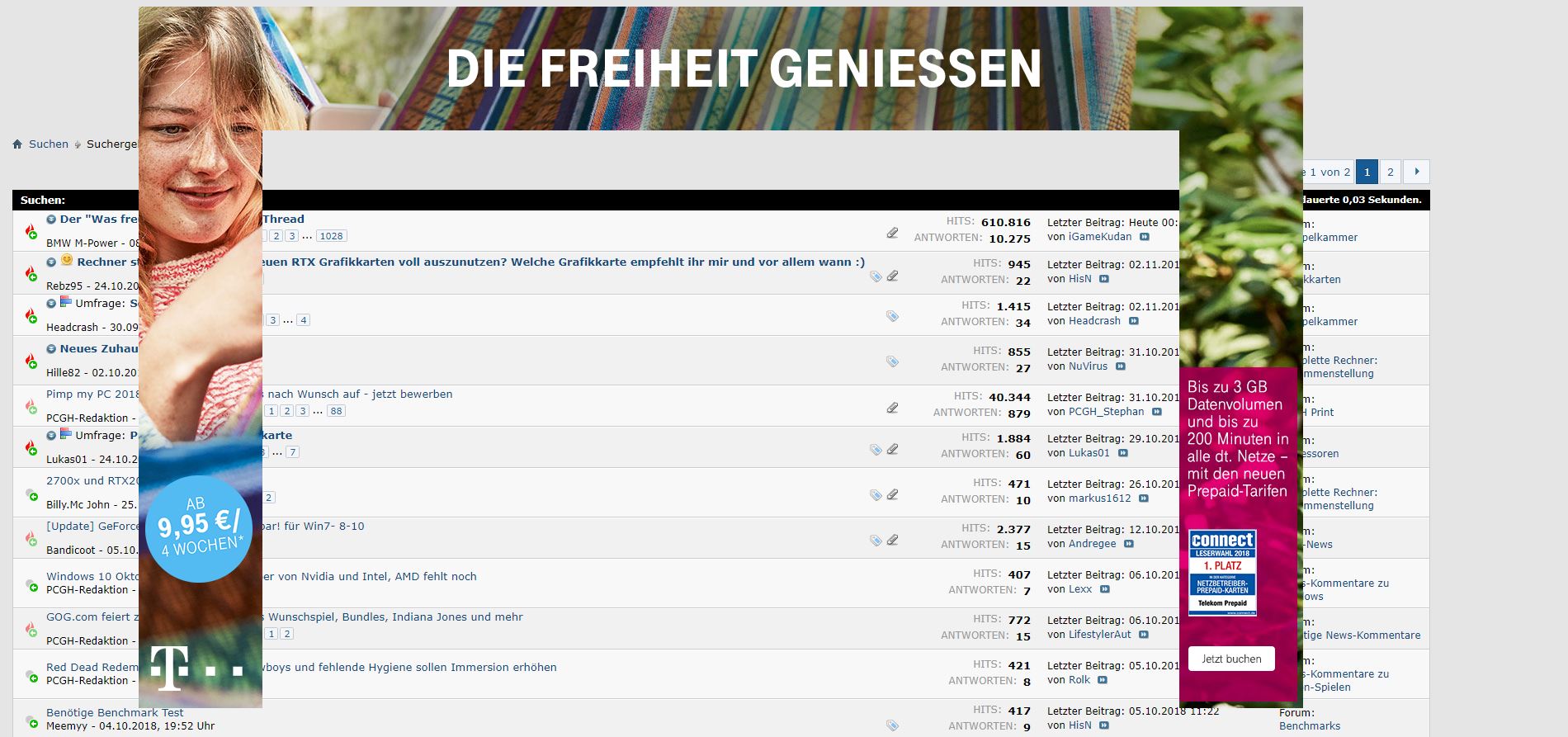Go to last post icon next to Rolk
1568x737 pixels.
pyautogui.click(x=1102, y=680)
